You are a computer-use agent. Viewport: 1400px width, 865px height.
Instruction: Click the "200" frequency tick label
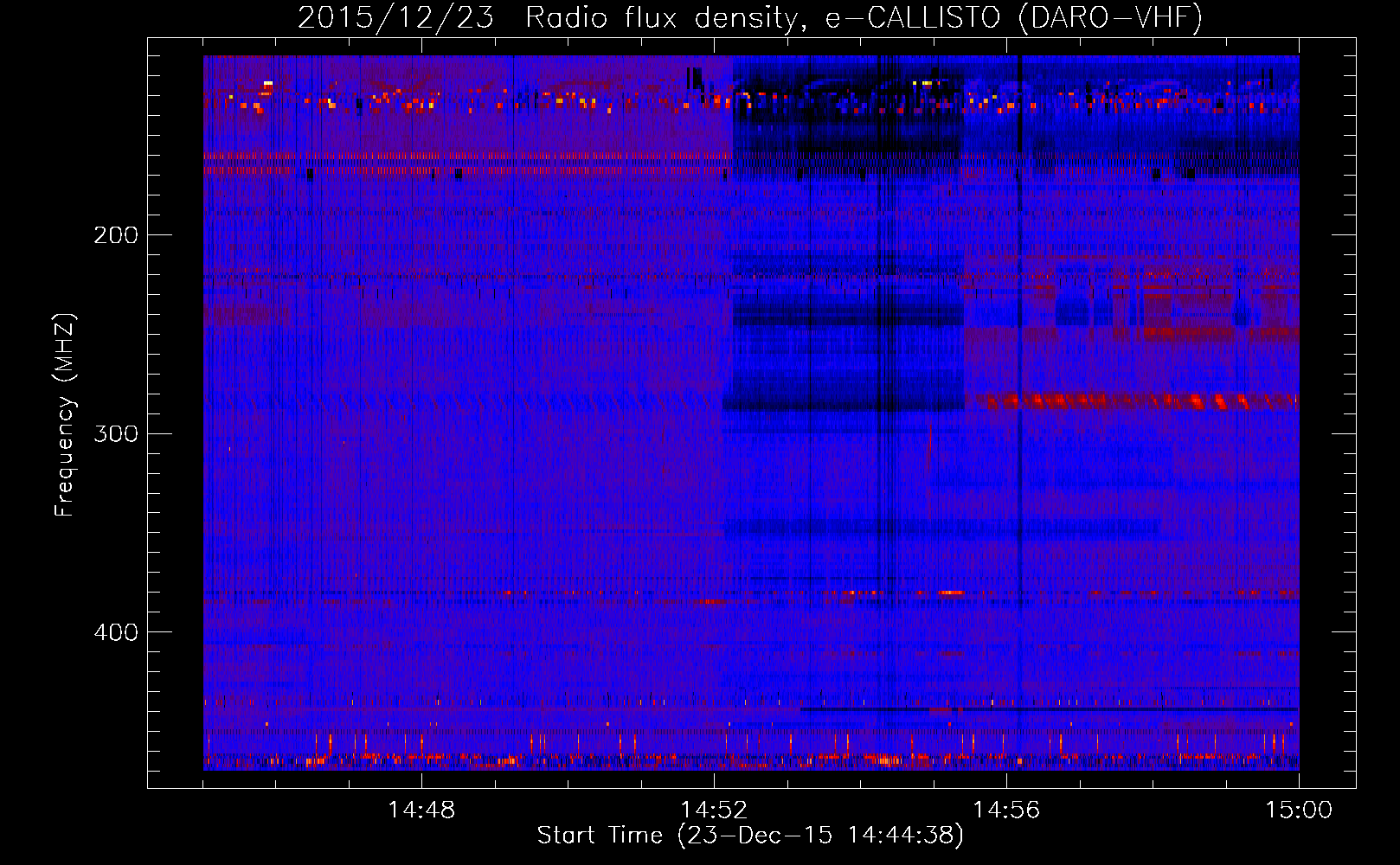(116, 235)
